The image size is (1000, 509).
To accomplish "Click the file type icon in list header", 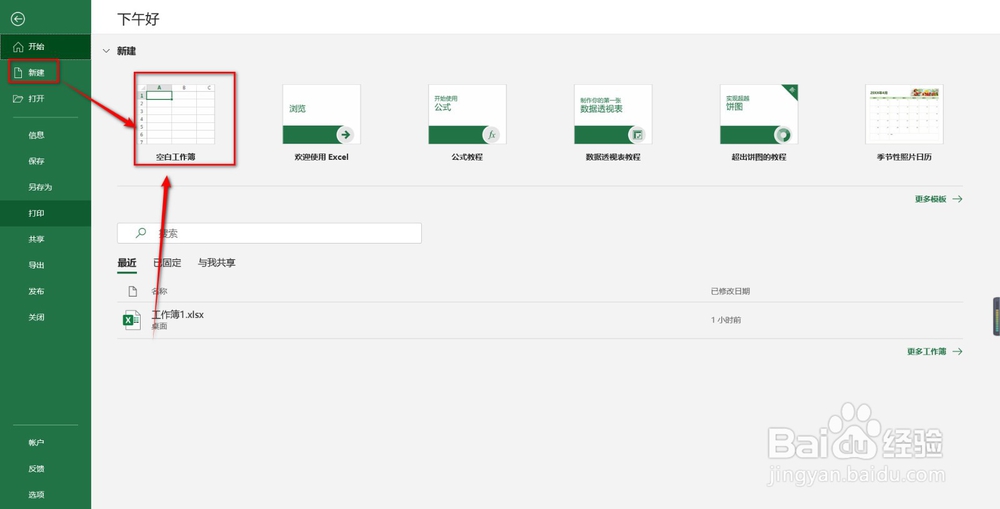I will (133, 291).
